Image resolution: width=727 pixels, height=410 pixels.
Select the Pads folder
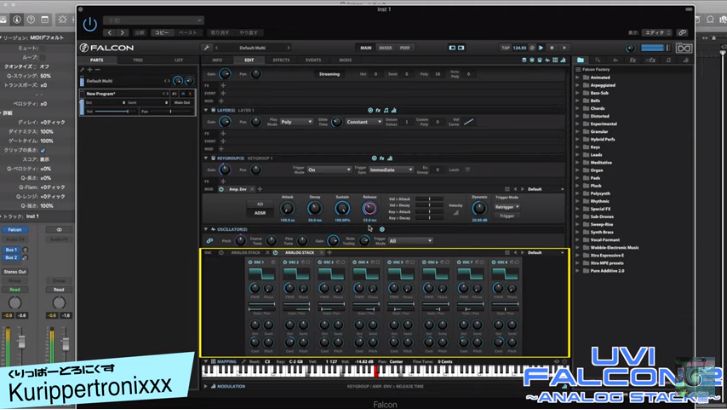coord(595,178)
